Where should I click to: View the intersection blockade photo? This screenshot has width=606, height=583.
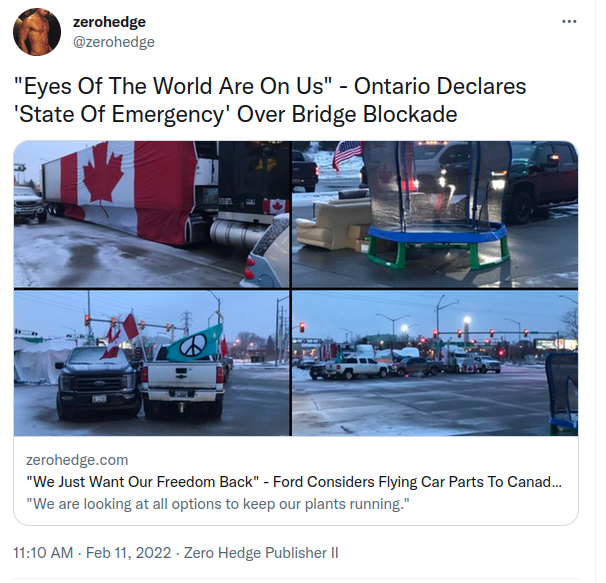(x=435, y=363)
